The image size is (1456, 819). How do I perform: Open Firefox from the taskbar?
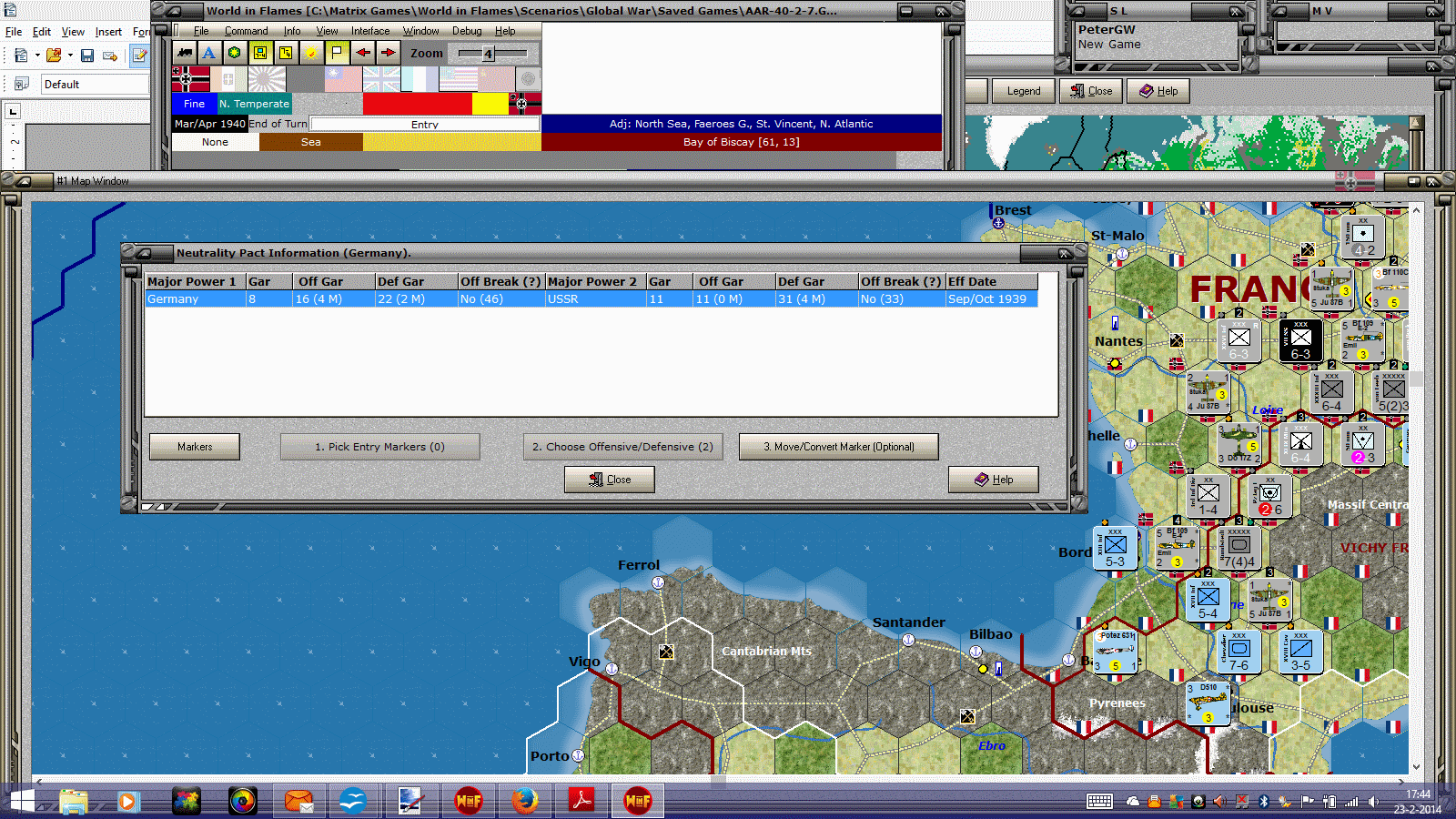pos(524,802)
